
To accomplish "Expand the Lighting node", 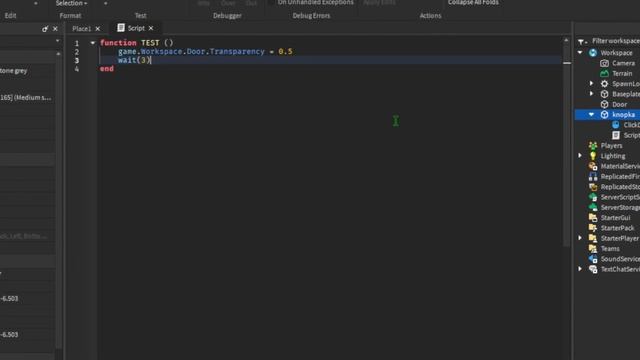I will point(580,156).
